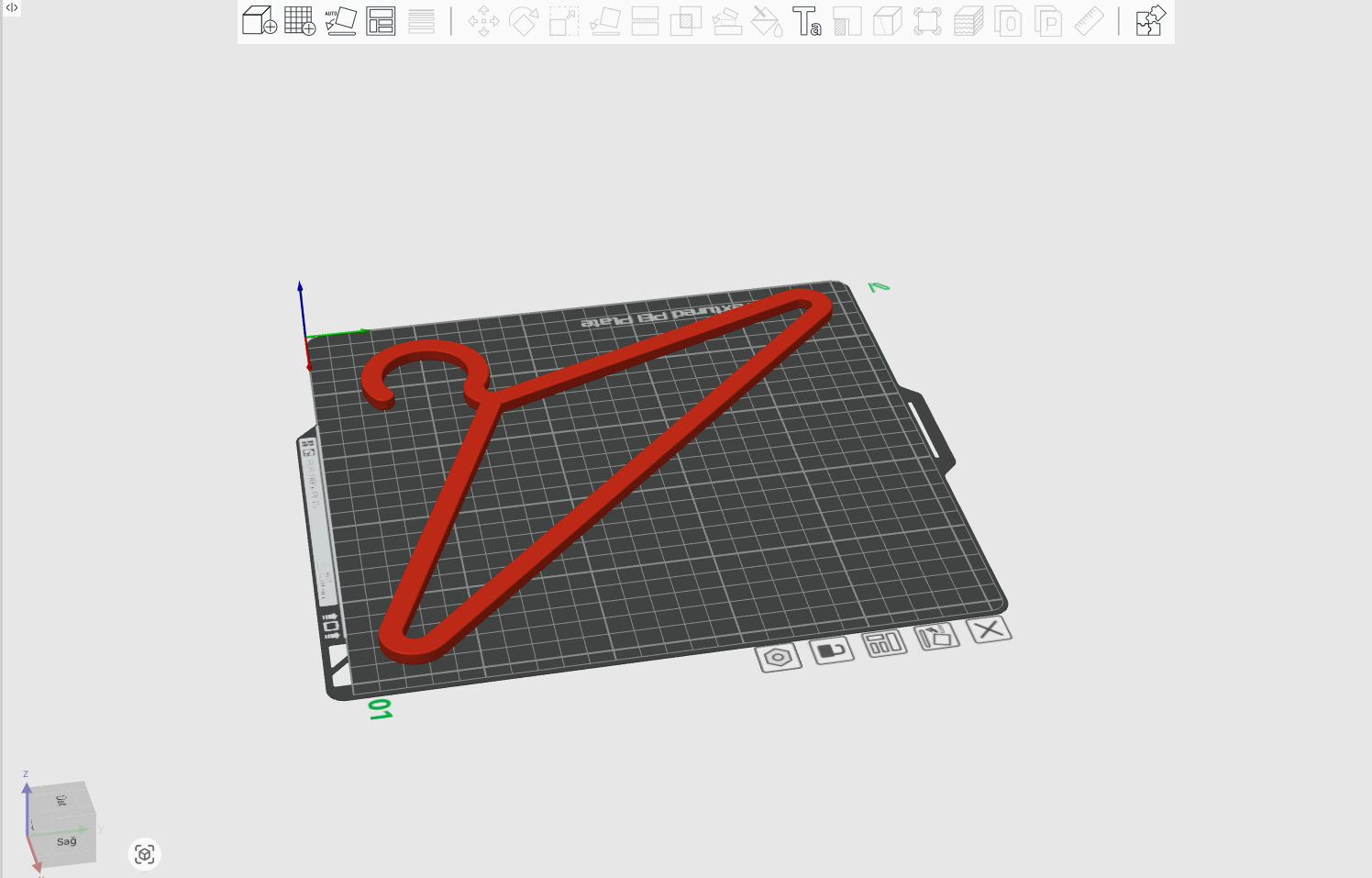Click the Add model cube icon

(260, 20)
